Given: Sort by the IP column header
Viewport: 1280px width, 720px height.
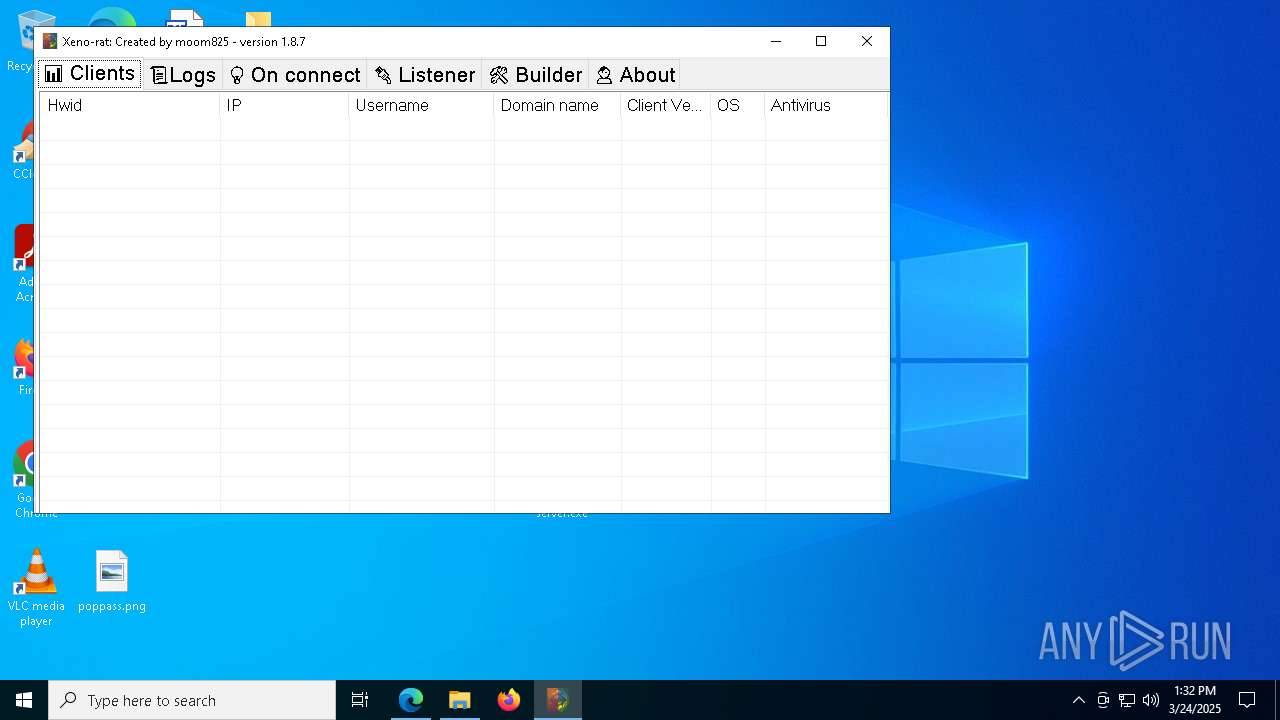Looking at the screenshot, I should [285, 105].
